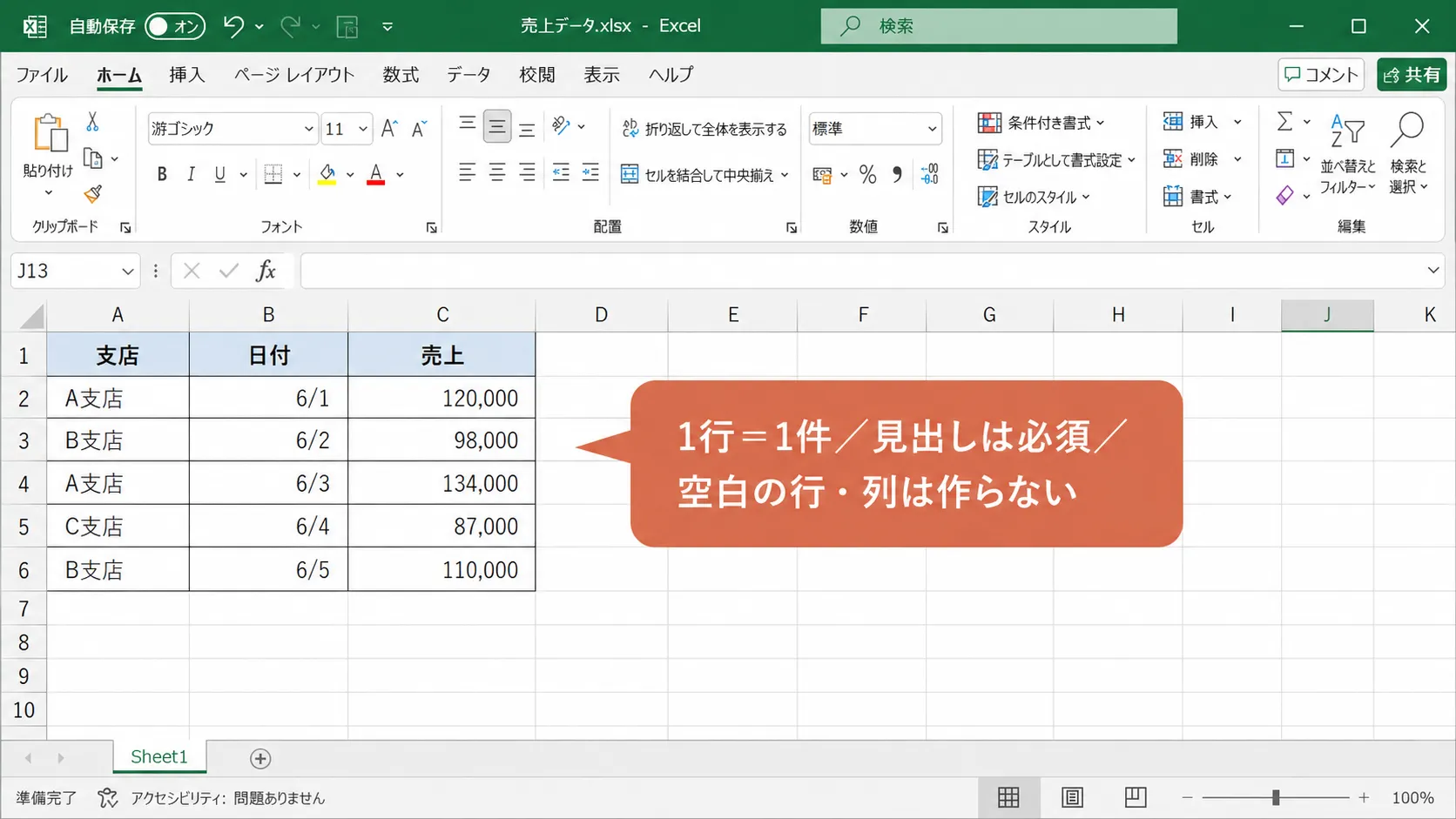Open the number format dropdown 標準

click(875, 129)
